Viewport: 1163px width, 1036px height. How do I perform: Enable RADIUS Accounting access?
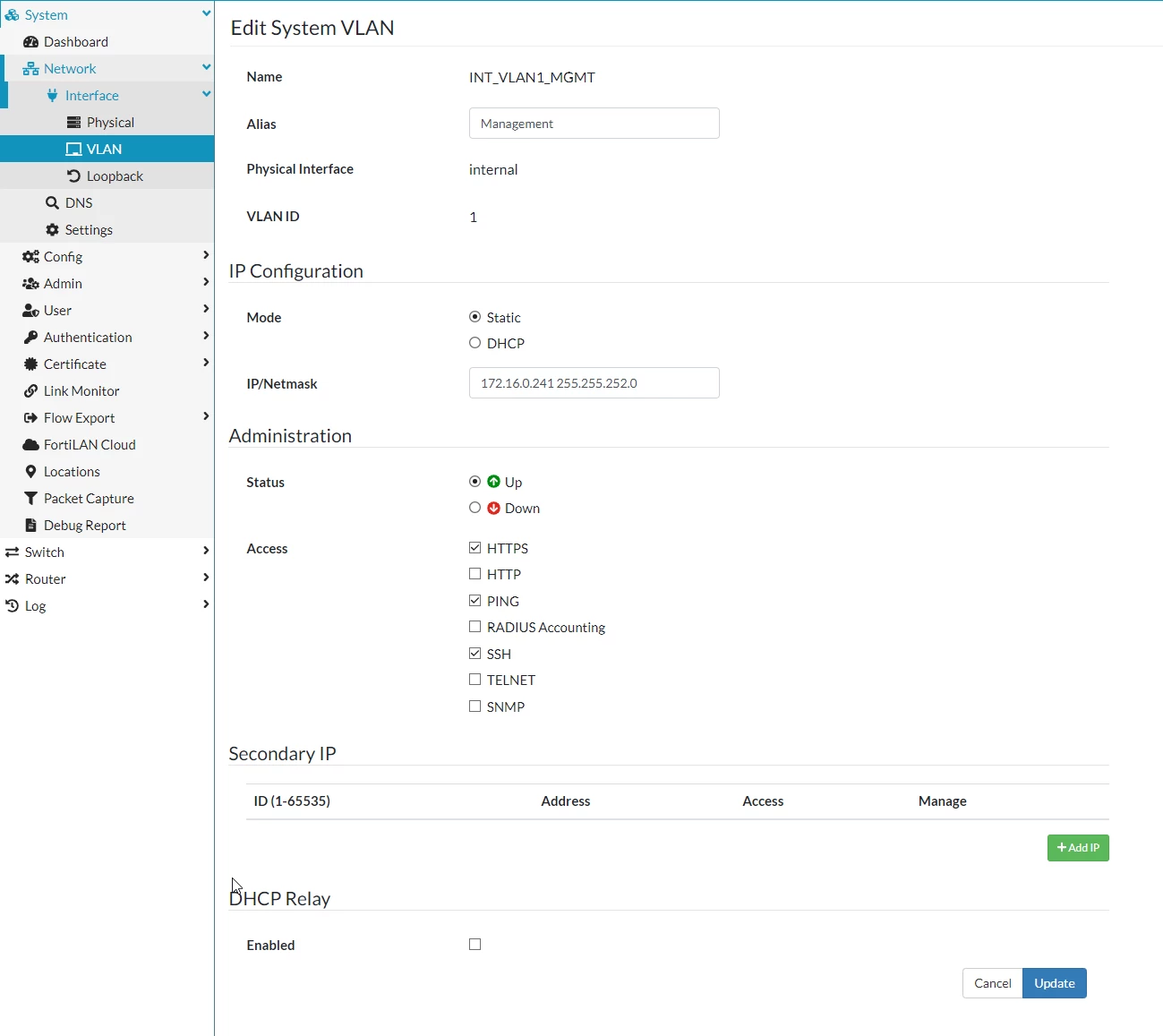click(475, 627)
